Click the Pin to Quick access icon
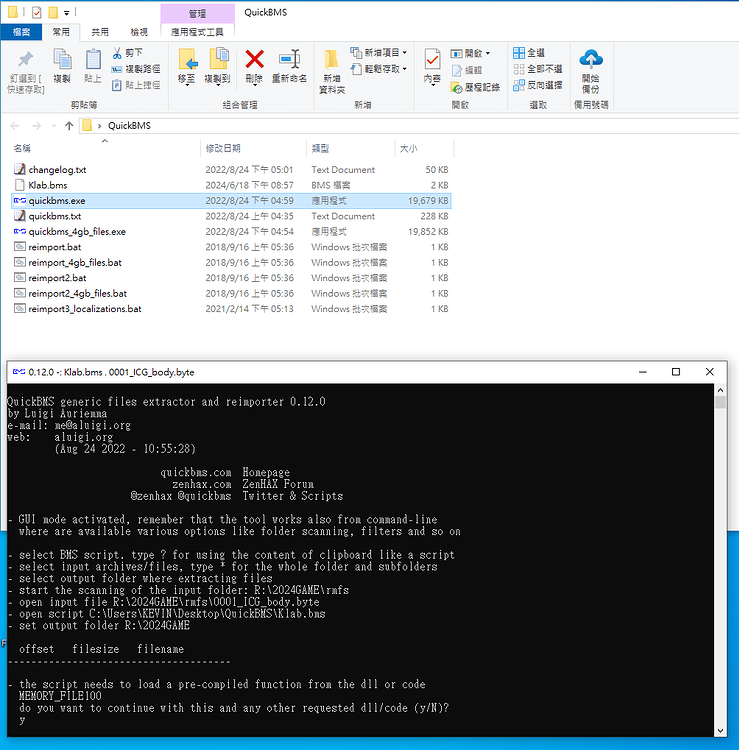This screenshot has width=739, height=750. 25,59
